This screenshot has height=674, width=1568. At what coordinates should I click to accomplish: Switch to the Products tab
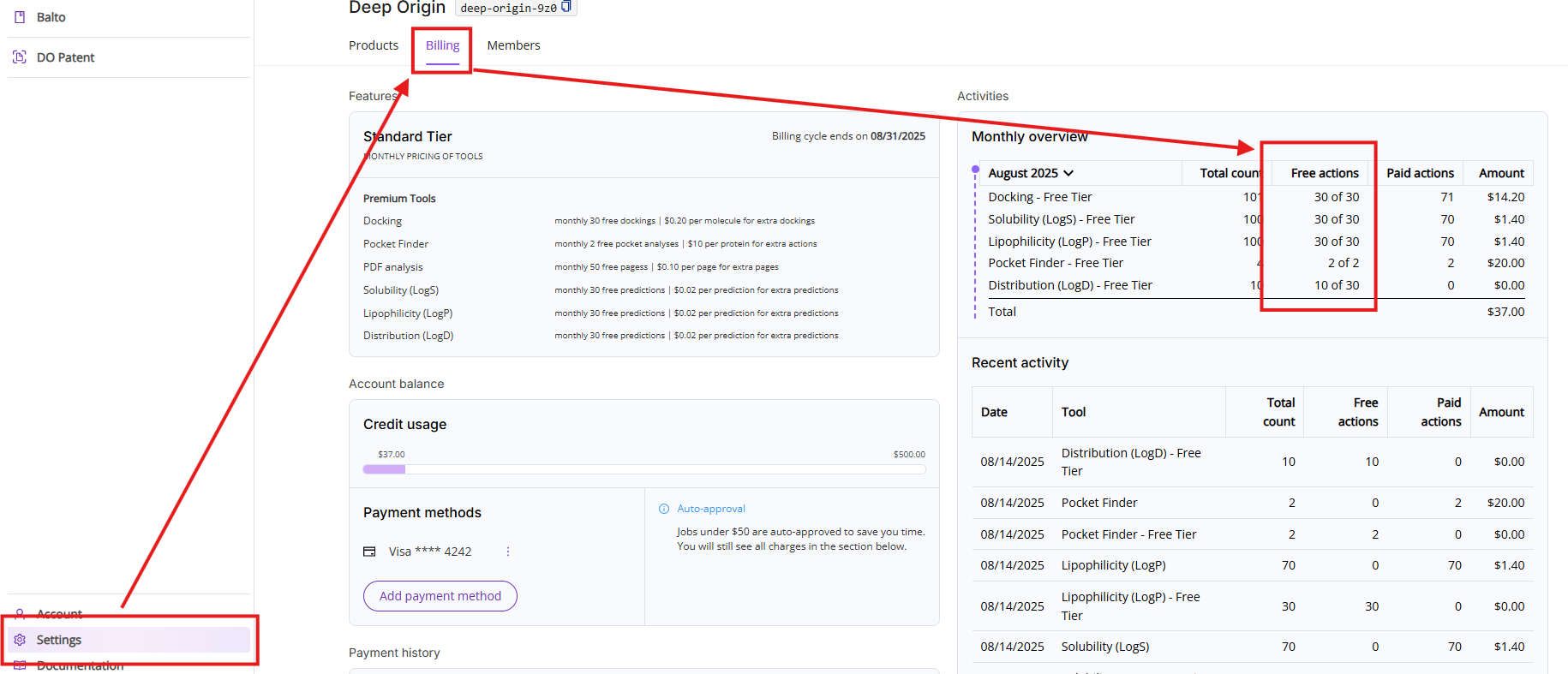point(374,45)
